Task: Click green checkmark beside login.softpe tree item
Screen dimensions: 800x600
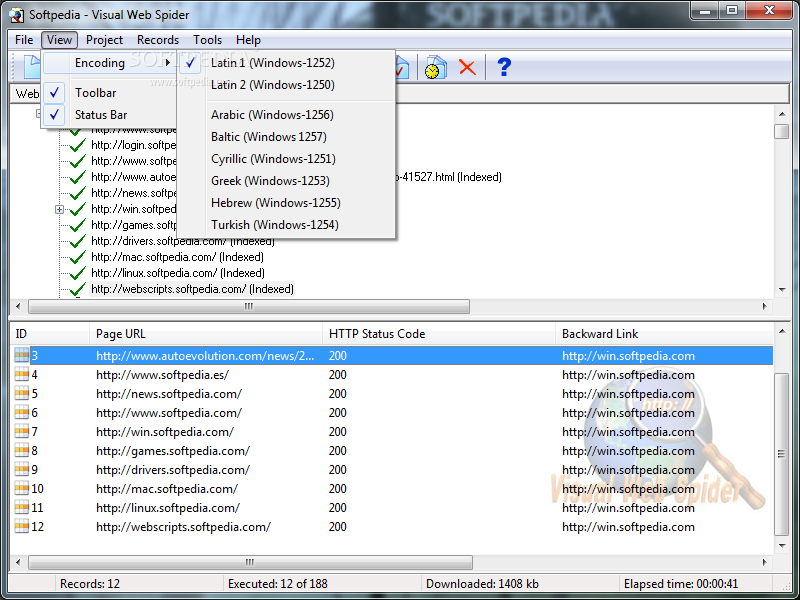Action: (77, 145)
